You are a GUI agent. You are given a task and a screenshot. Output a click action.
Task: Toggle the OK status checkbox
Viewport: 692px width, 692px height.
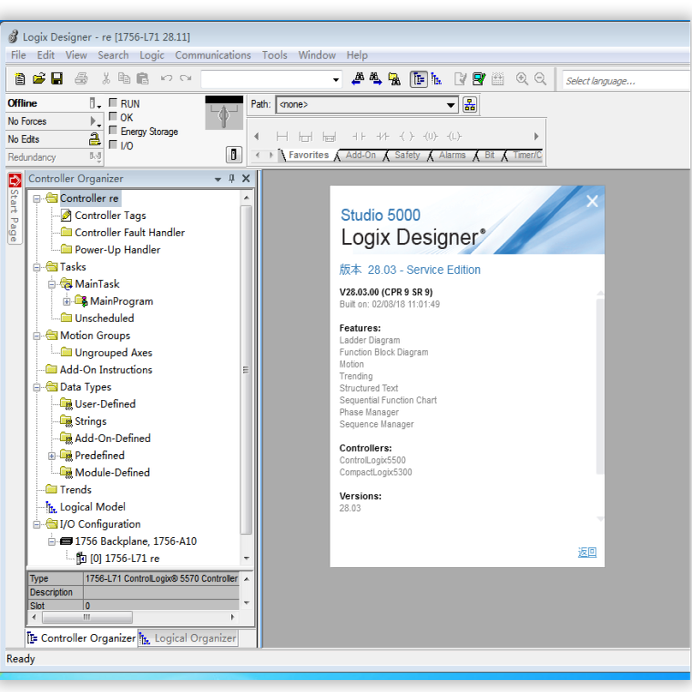tap(113, 117)
